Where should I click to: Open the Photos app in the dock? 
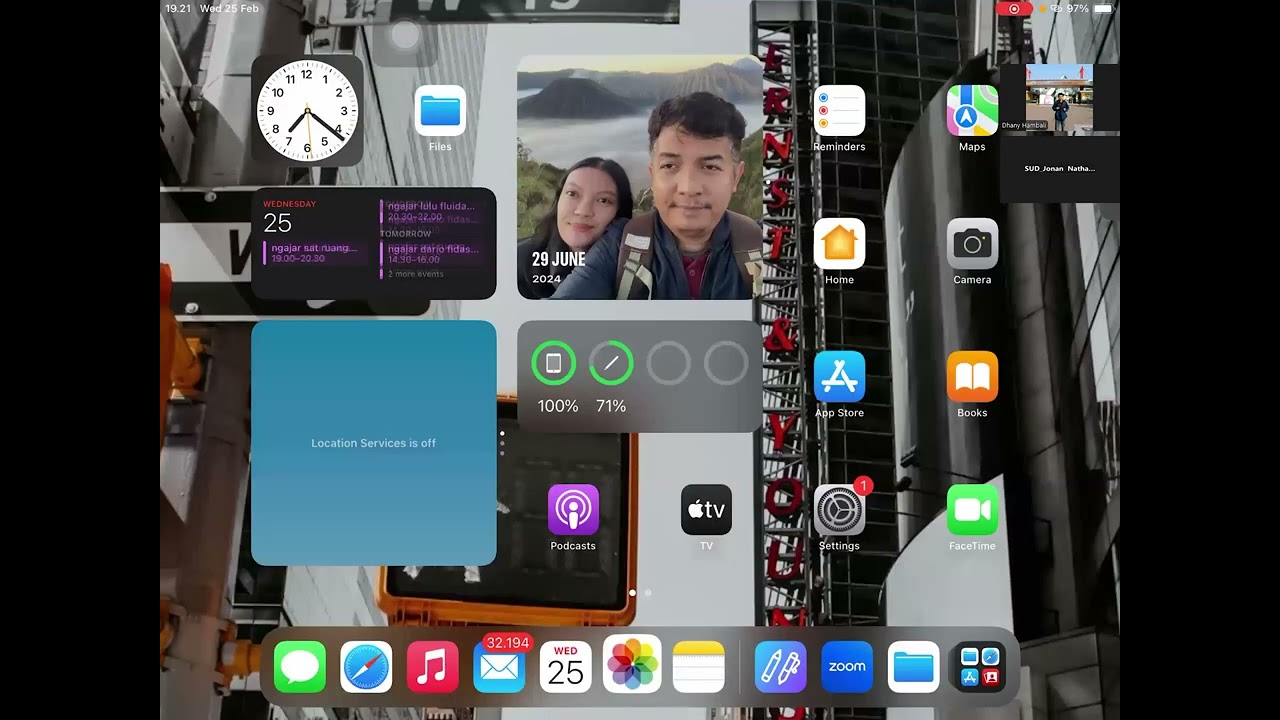(632, 664)
